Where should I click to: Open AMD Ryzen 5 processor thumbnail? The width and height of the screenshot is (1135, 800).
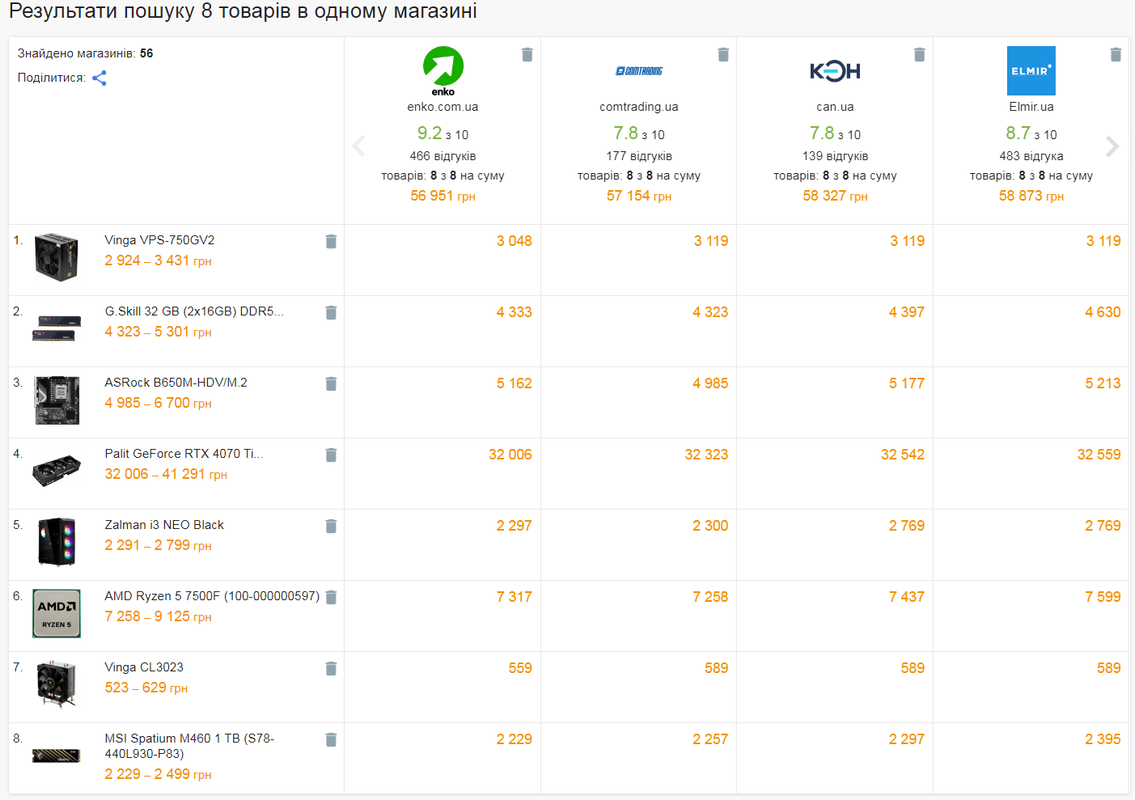pos(56,613)
